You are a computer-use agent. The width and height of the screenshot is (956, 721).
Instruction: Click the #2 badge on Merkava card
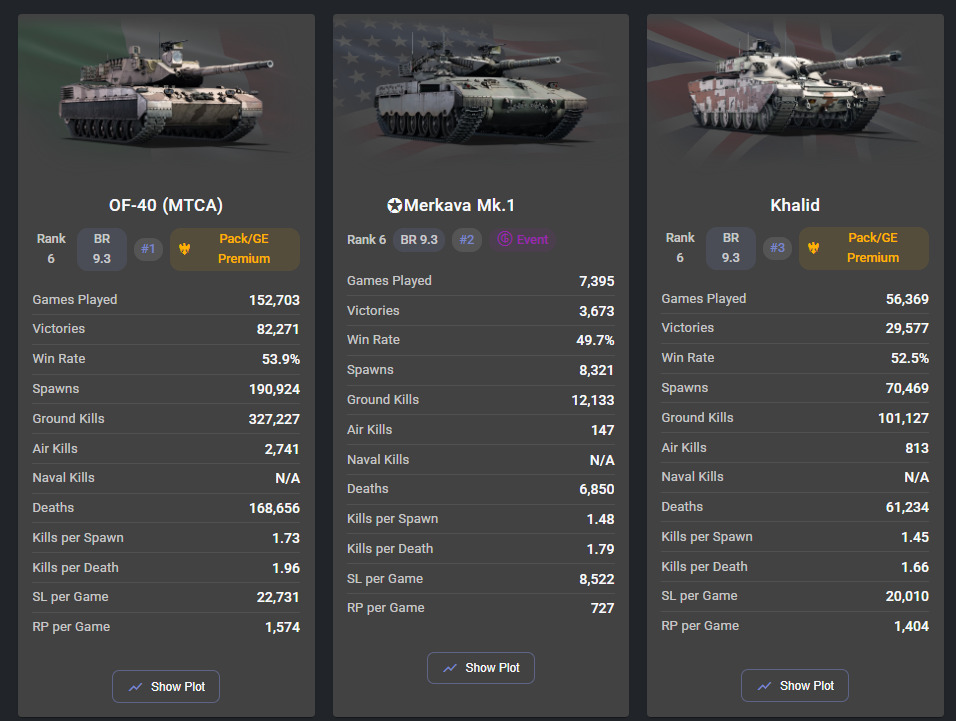[x=467, y=240]
